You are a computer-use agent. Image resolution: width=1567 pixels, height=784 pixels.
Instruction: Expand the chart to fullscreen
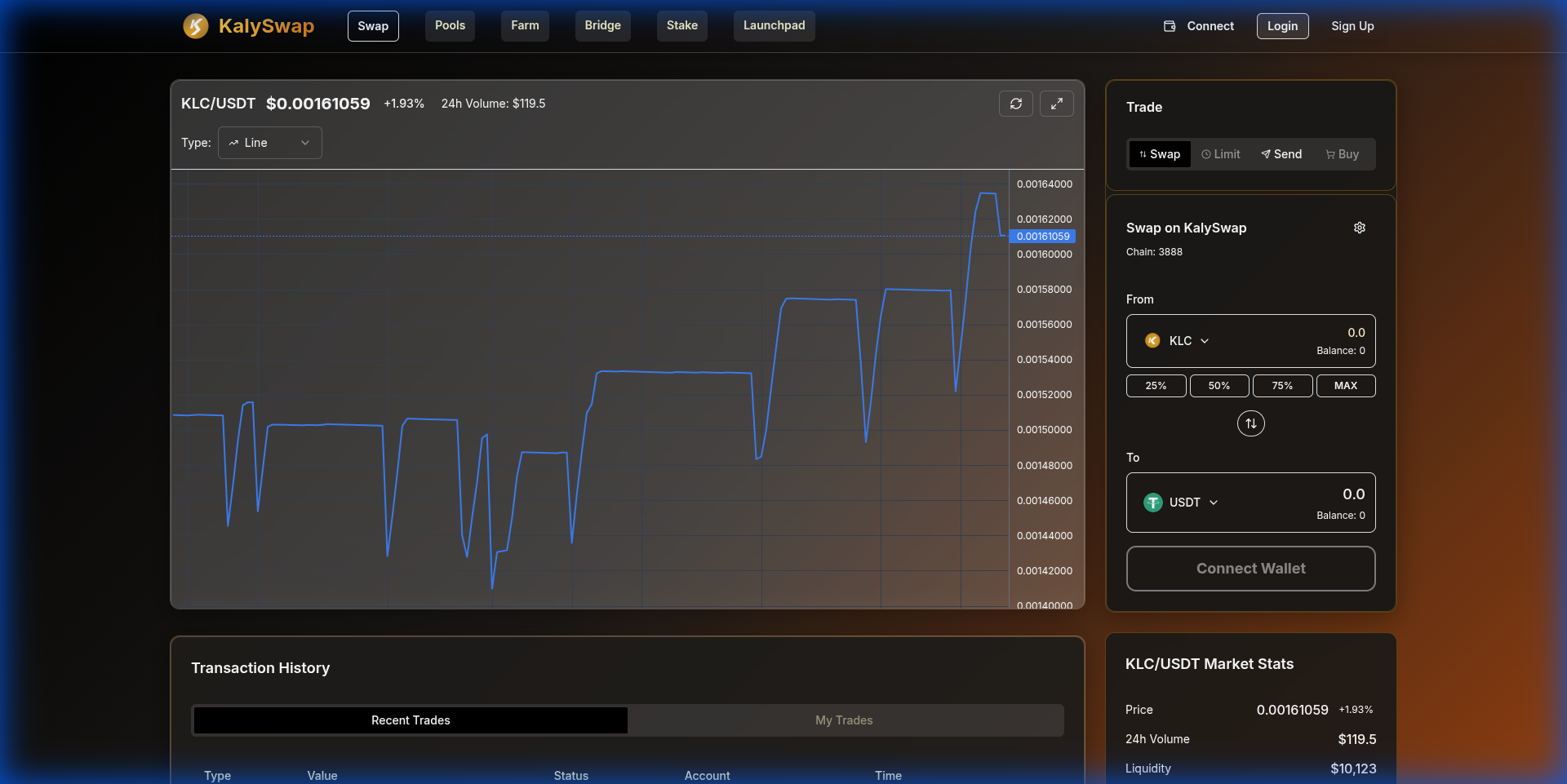pyautogui.click(x=1057, y=104)
